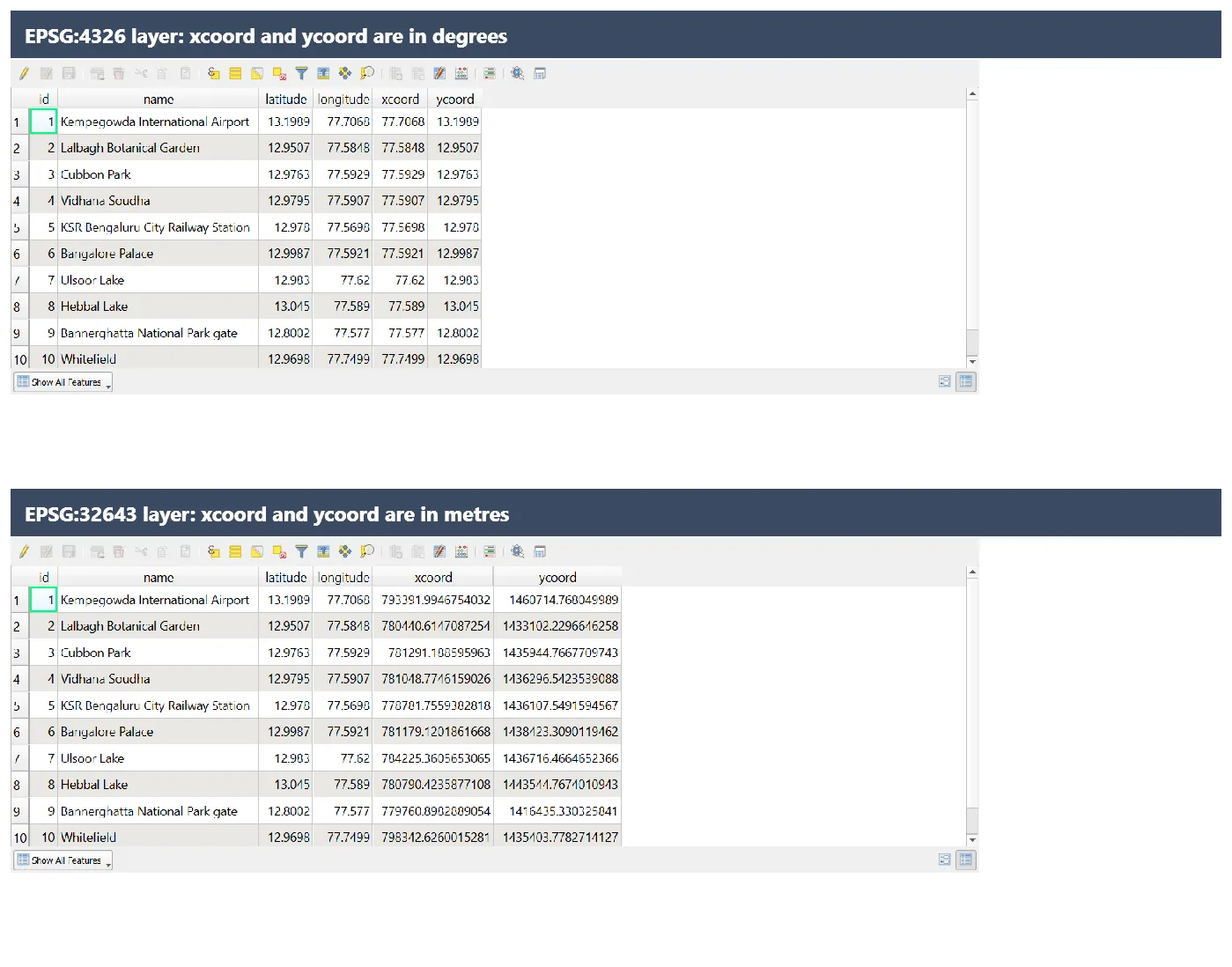This screenshot has width=1232, height=967.
Task: Dock the metres attribute table window
Action: 540,551
